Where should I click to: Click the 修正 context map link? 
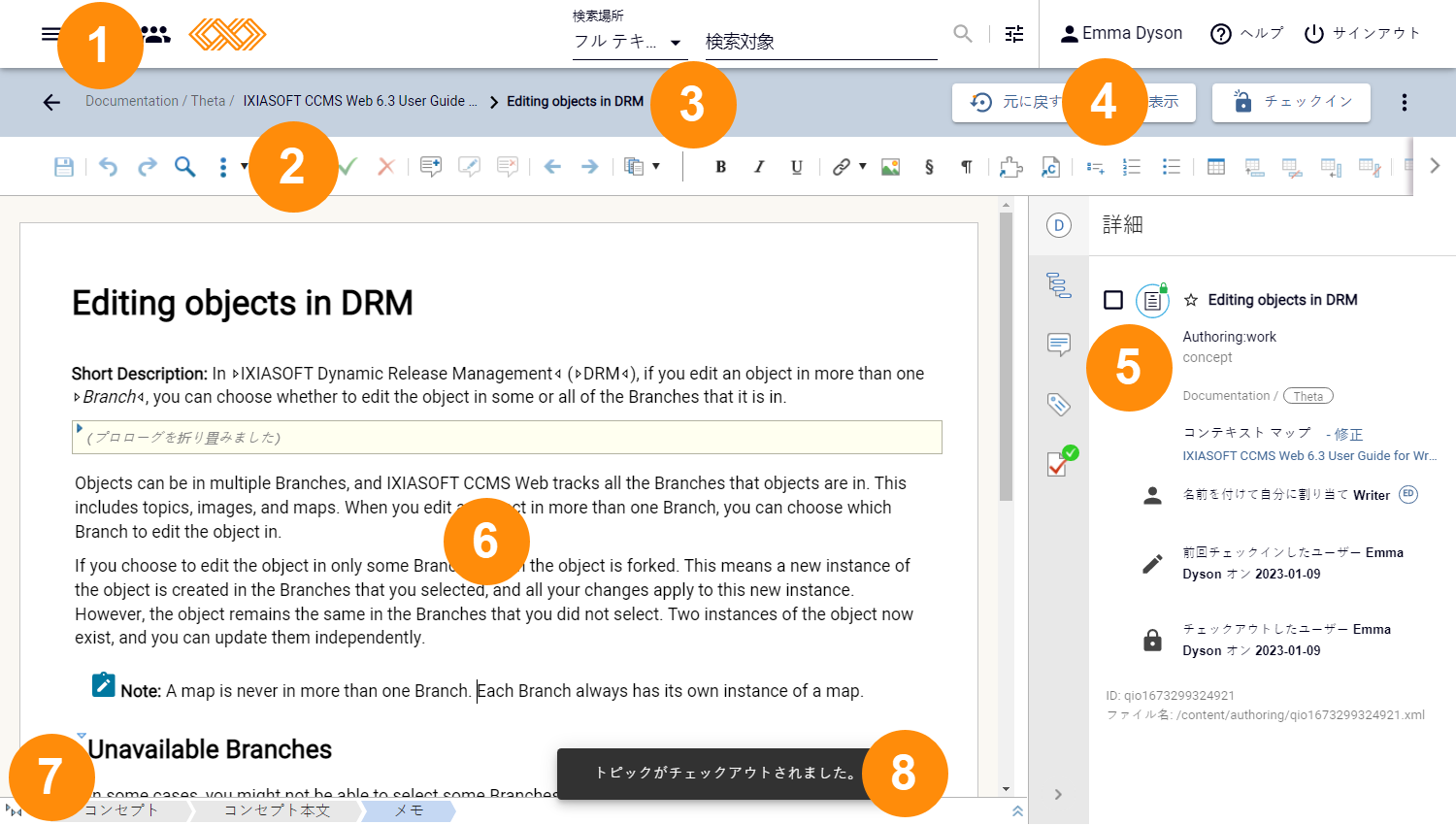click(x=1348, y=434)
